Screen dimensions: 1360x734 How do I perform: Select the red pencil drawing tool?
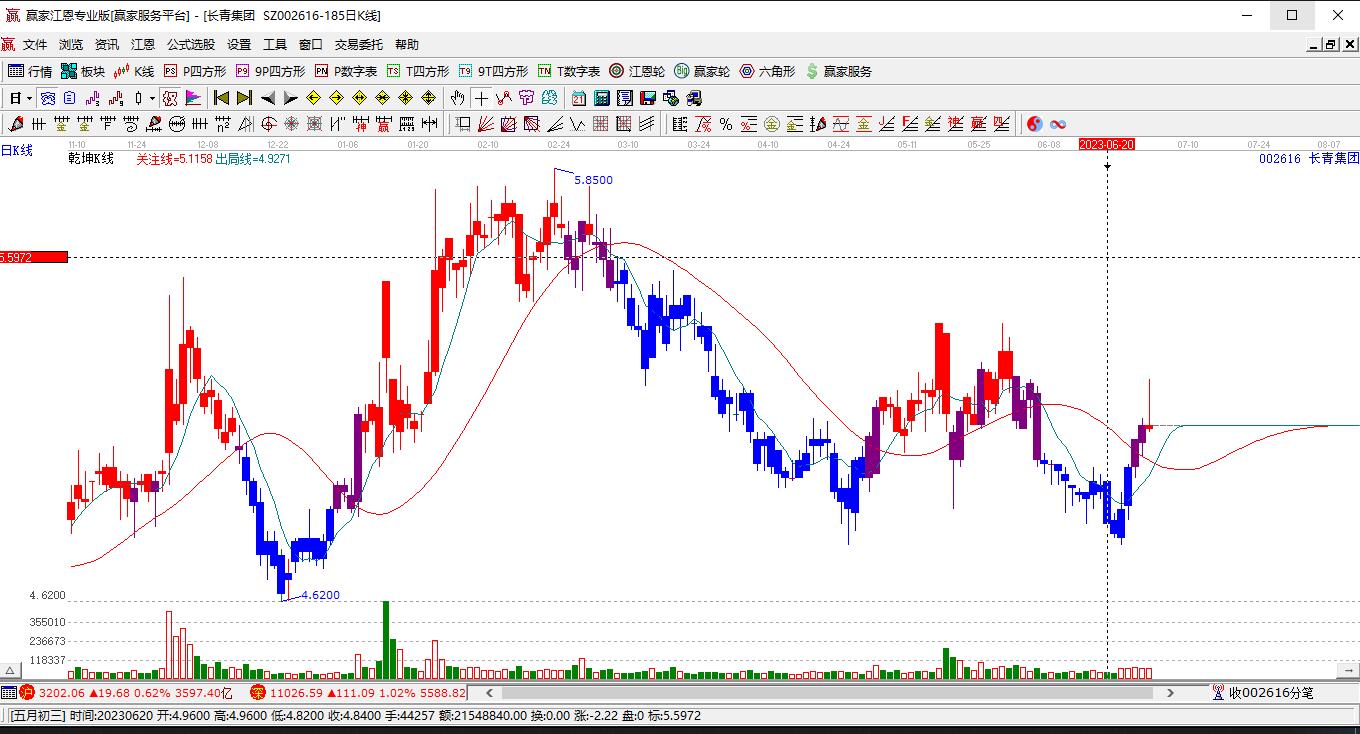[16, 124]
